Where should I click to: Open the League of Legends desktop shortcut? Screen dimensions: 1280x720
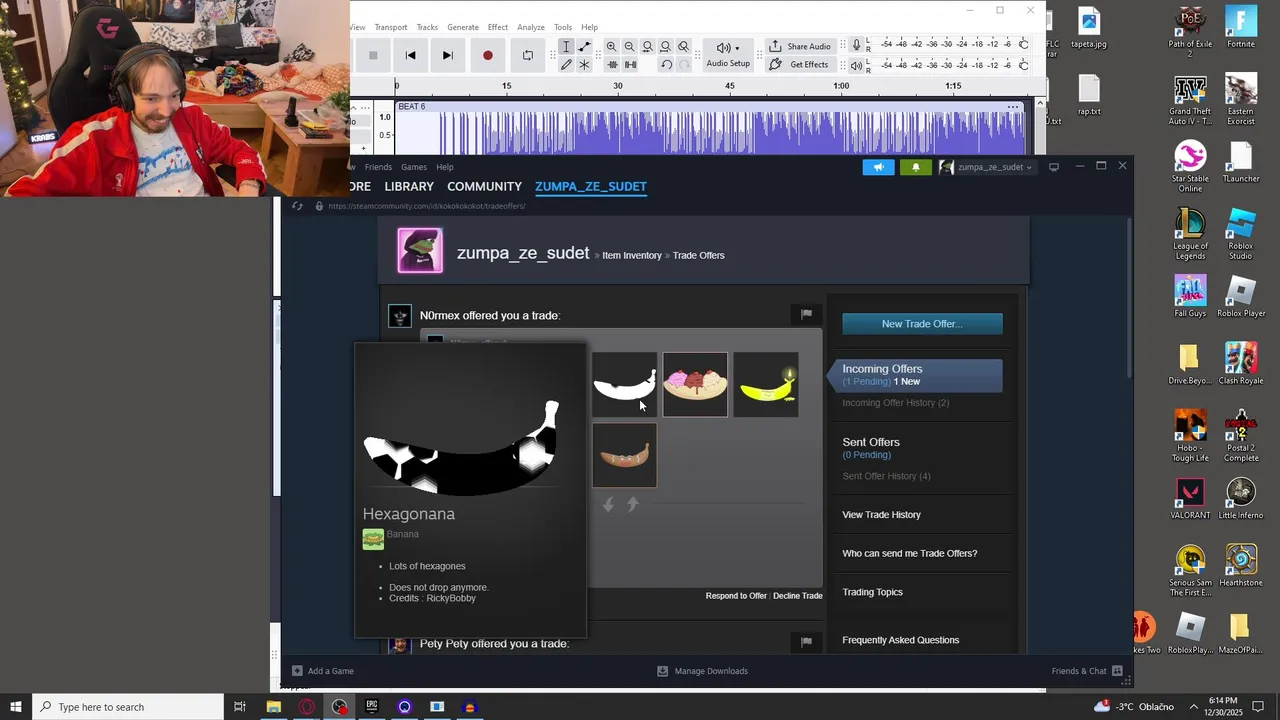[1190, 234]
